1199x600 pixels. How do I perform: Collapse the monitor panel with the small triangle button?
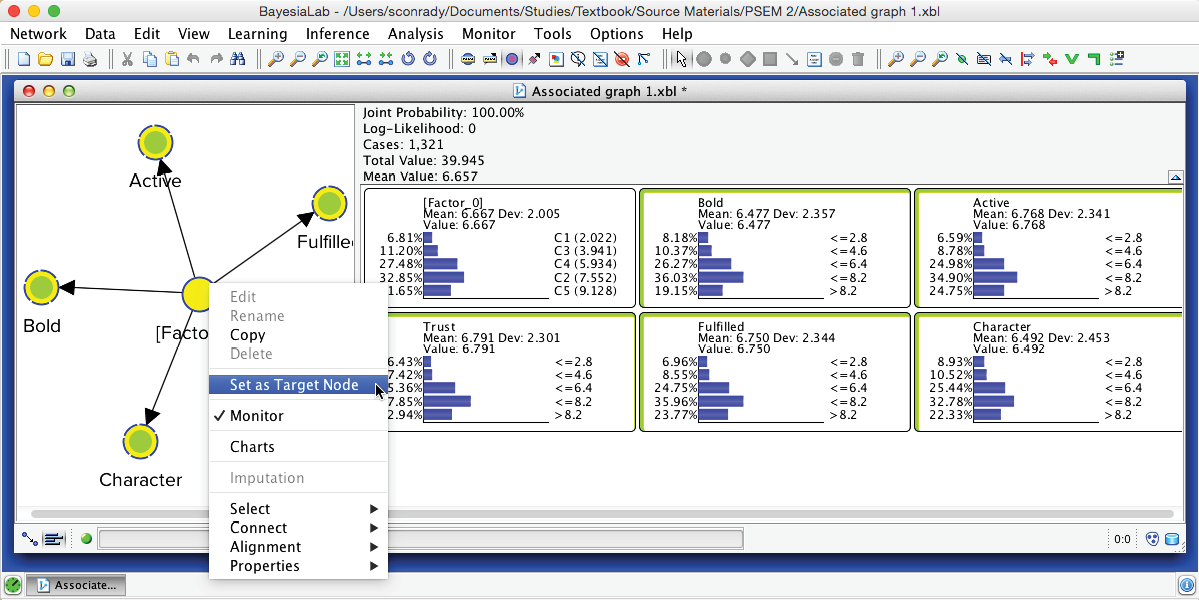pyautogui.click(x=1175, y=178)
